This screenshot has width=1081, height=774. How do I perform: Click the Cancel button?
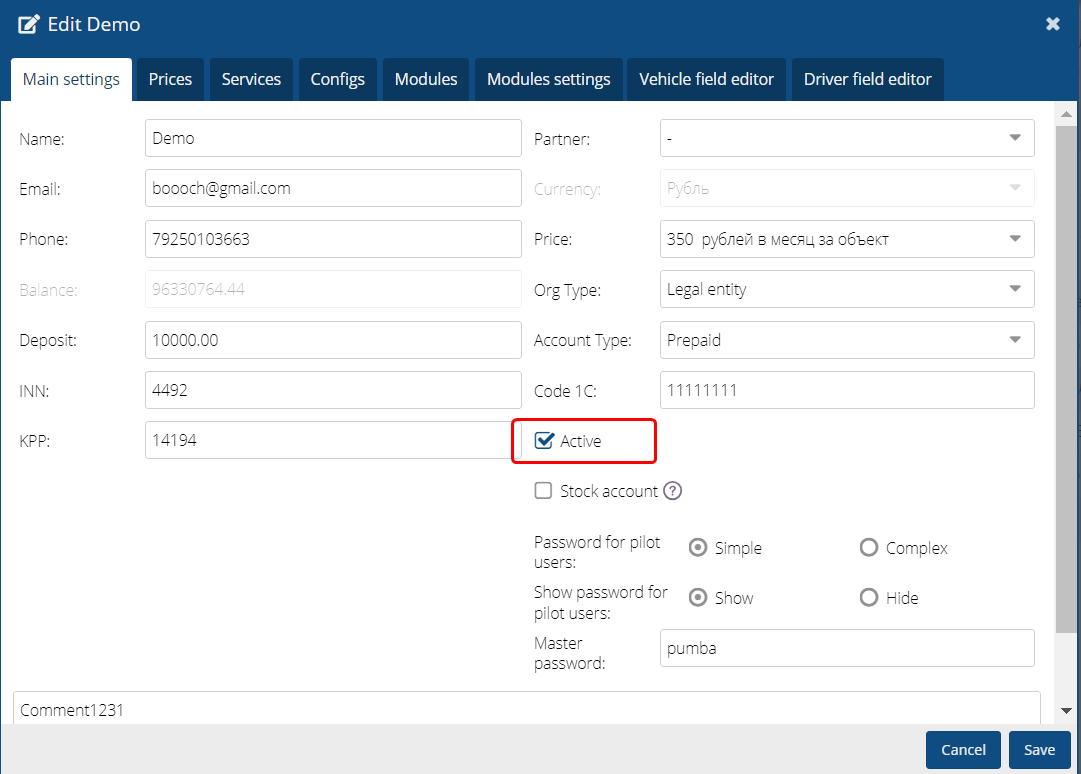963,750
